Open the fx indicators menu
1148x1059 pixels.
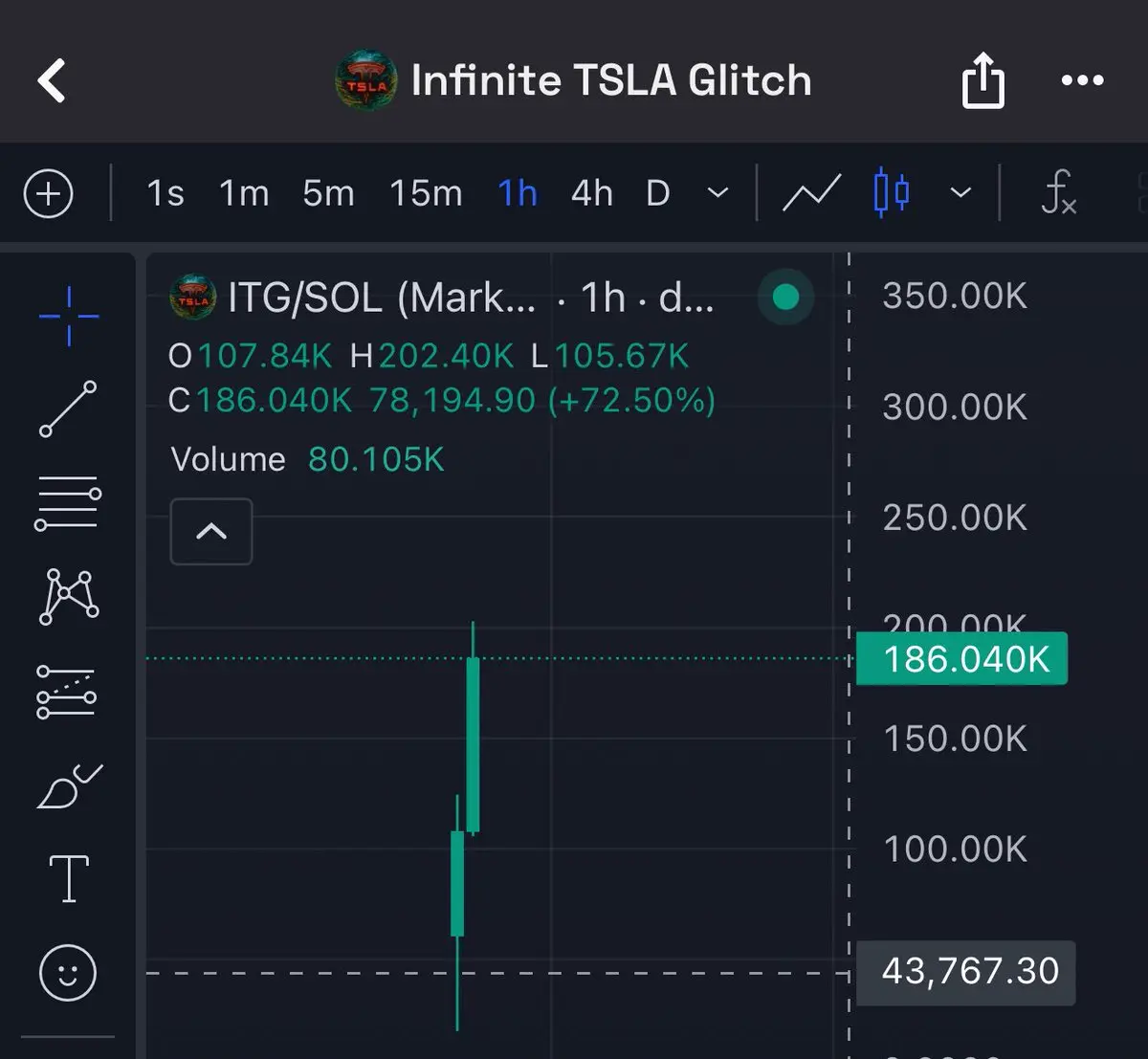click(1059, 193)
